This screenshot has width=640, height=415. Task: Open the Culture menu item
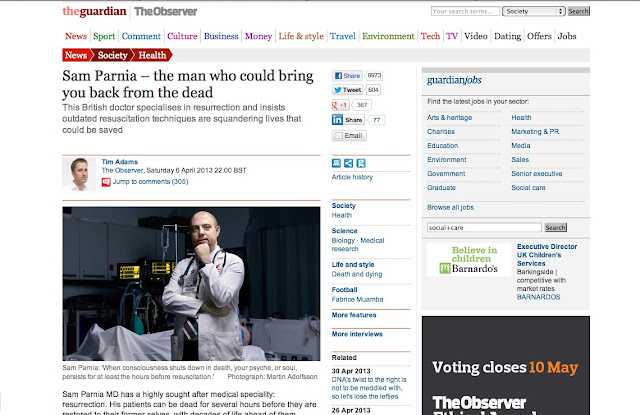182,36
